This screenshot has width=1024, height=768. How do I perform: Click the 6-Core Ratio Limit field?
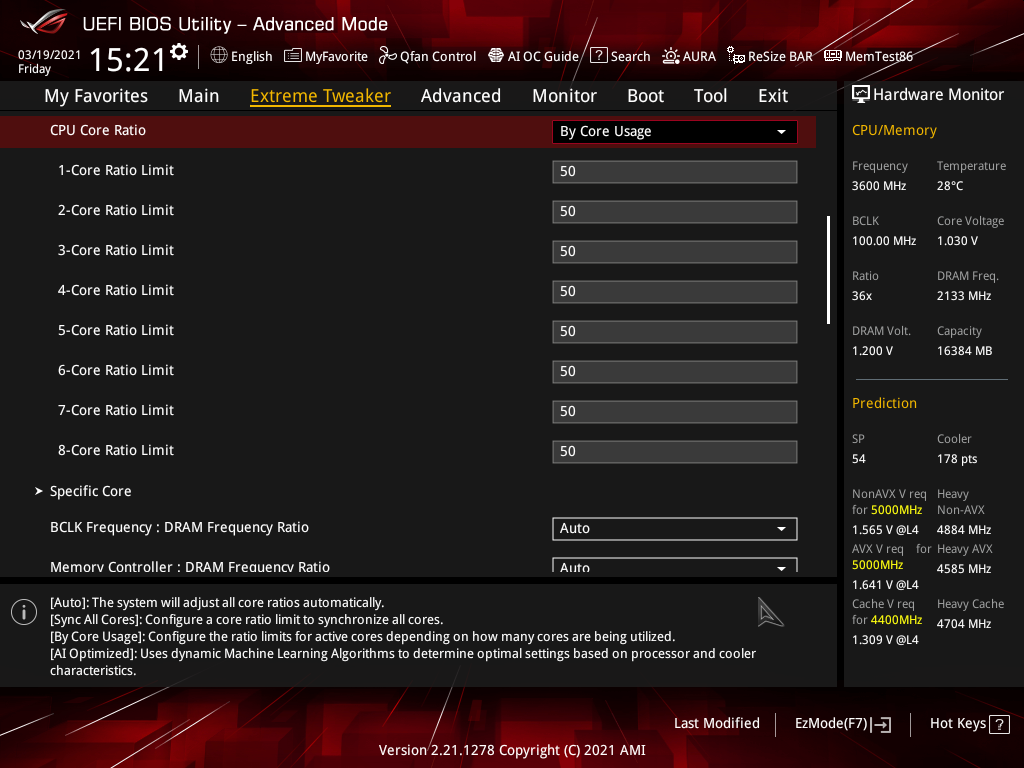(675, 372)
